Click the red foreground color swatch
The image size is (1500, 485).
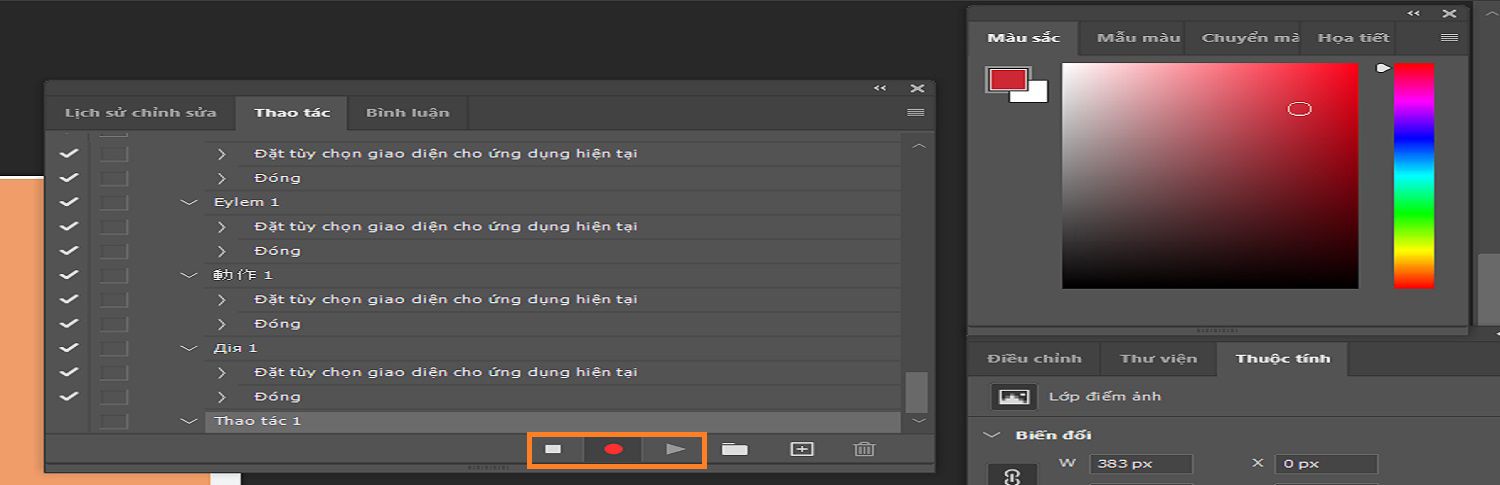coord(1008,79)
